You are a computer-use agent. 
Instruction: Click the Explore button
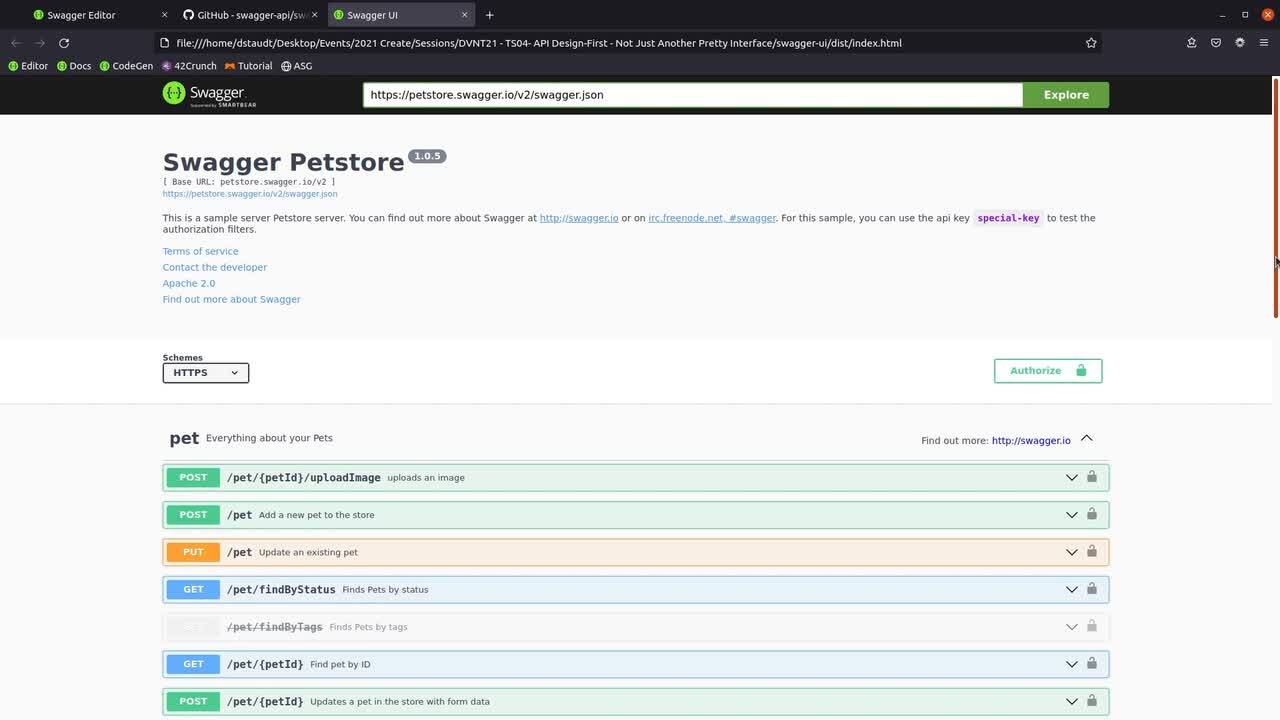1066,95
